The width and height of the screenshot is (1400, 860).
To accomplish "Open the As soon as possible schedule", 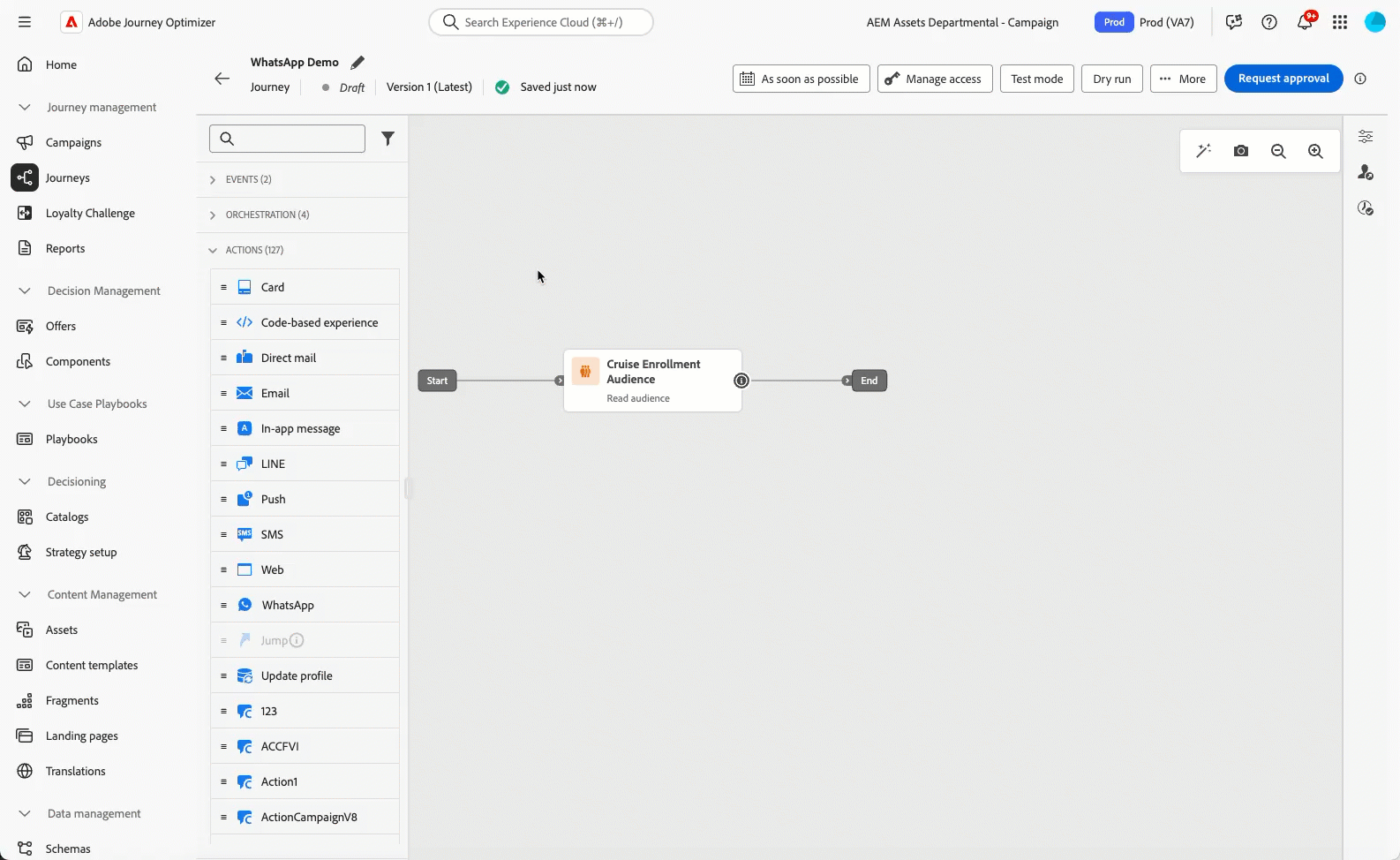I will pyautogui.click(x=802, y=79).
